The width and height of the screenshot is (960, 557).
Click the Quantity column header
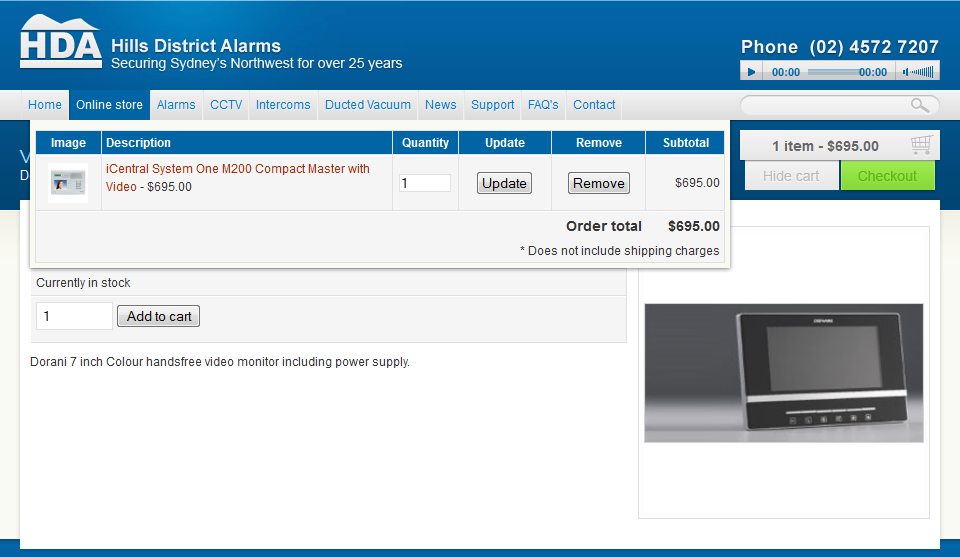tap(426, 143)
